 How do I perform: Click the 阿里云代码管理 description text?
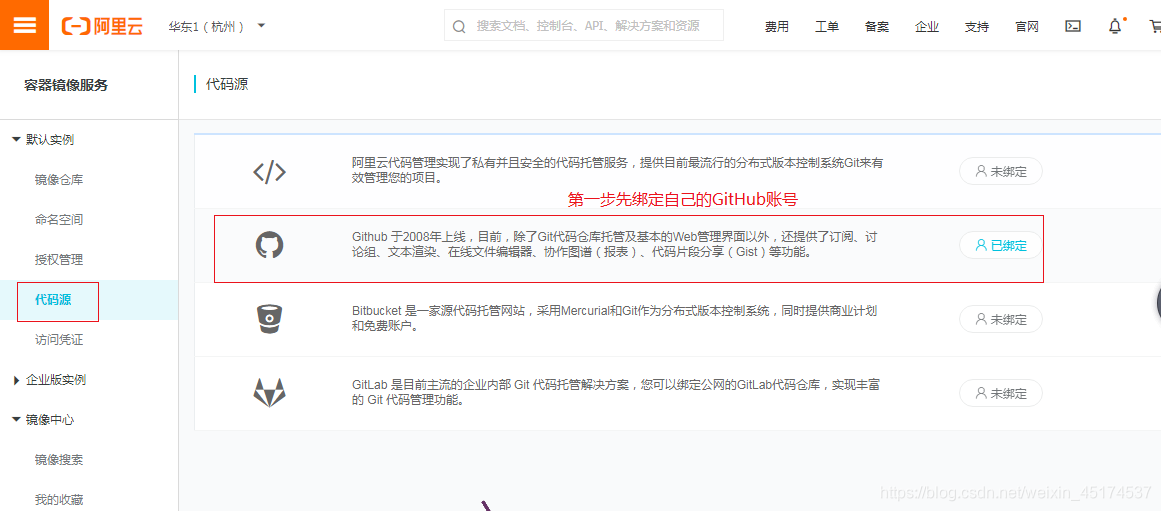(618, 170)
